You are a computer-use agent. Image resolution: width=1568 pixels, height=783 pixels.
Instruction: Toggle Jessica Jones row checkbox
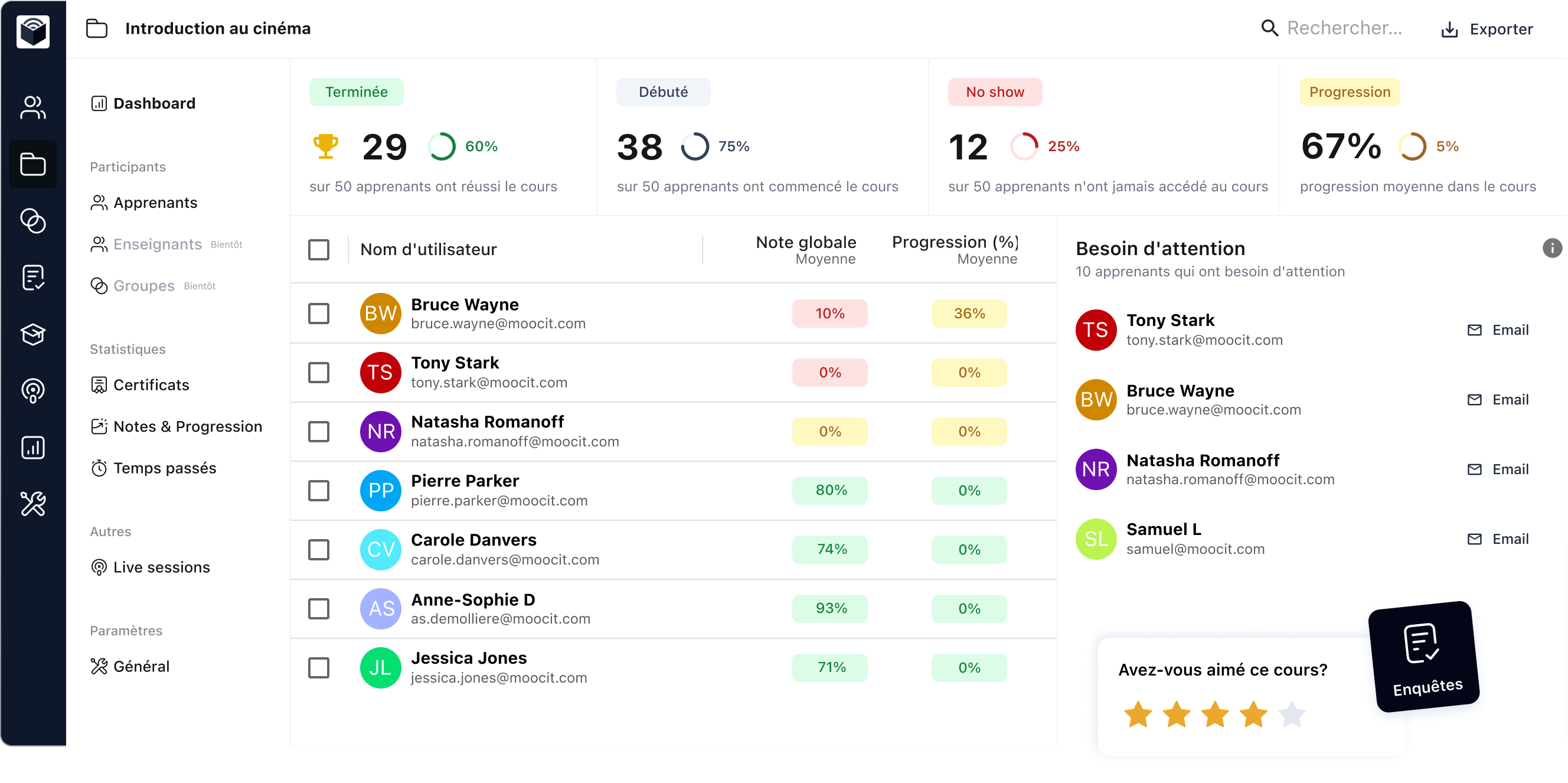318,668
